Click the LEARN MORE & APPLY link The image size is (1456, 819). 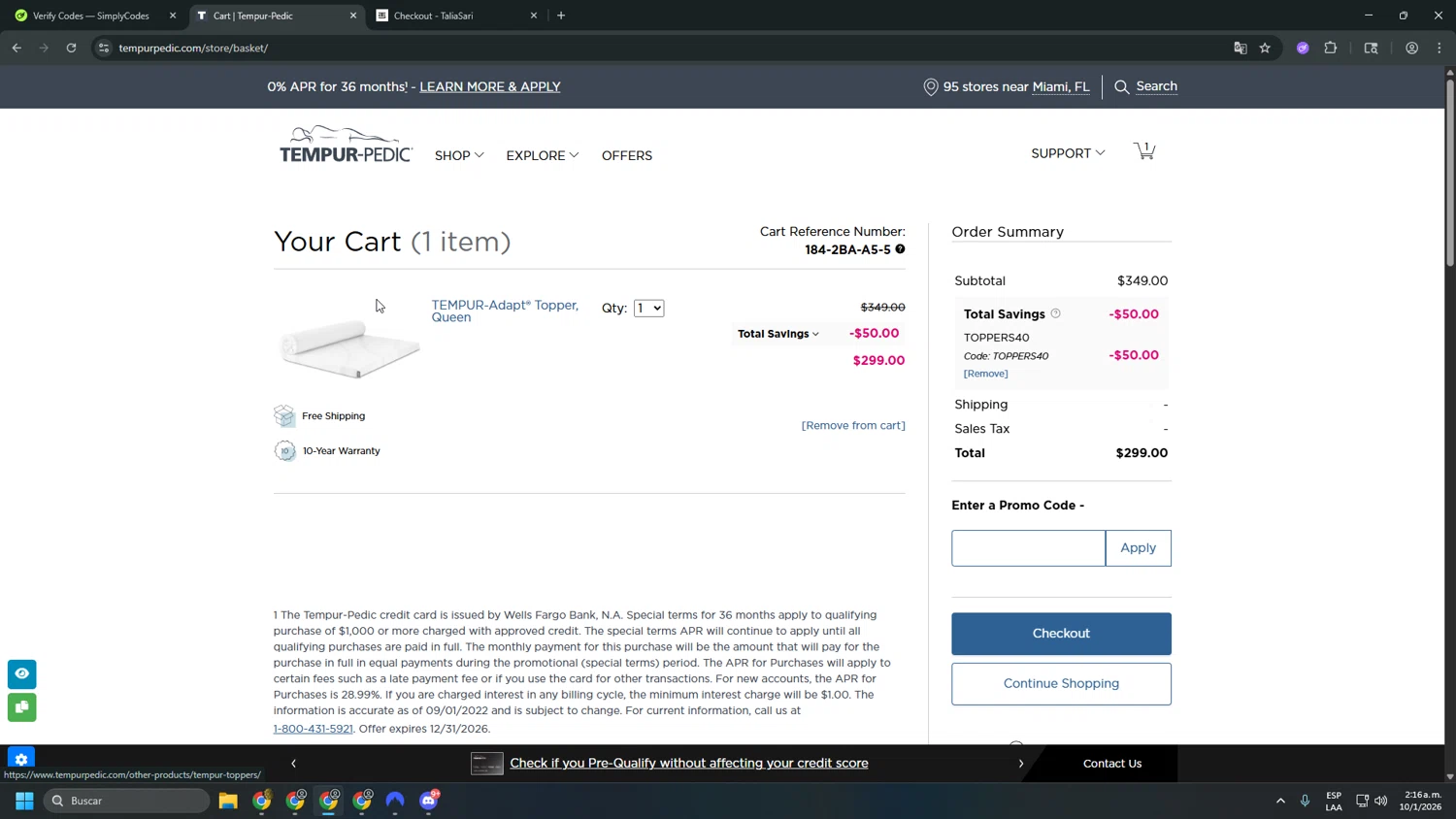click(x=490, y=87)
